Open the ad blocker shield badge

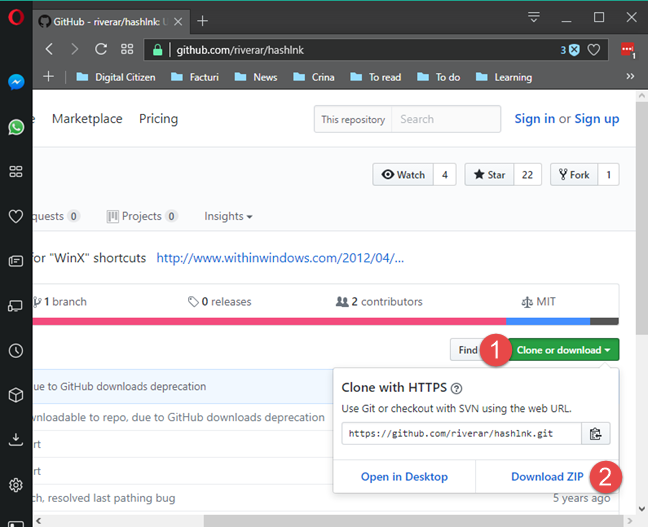(570, 50)
